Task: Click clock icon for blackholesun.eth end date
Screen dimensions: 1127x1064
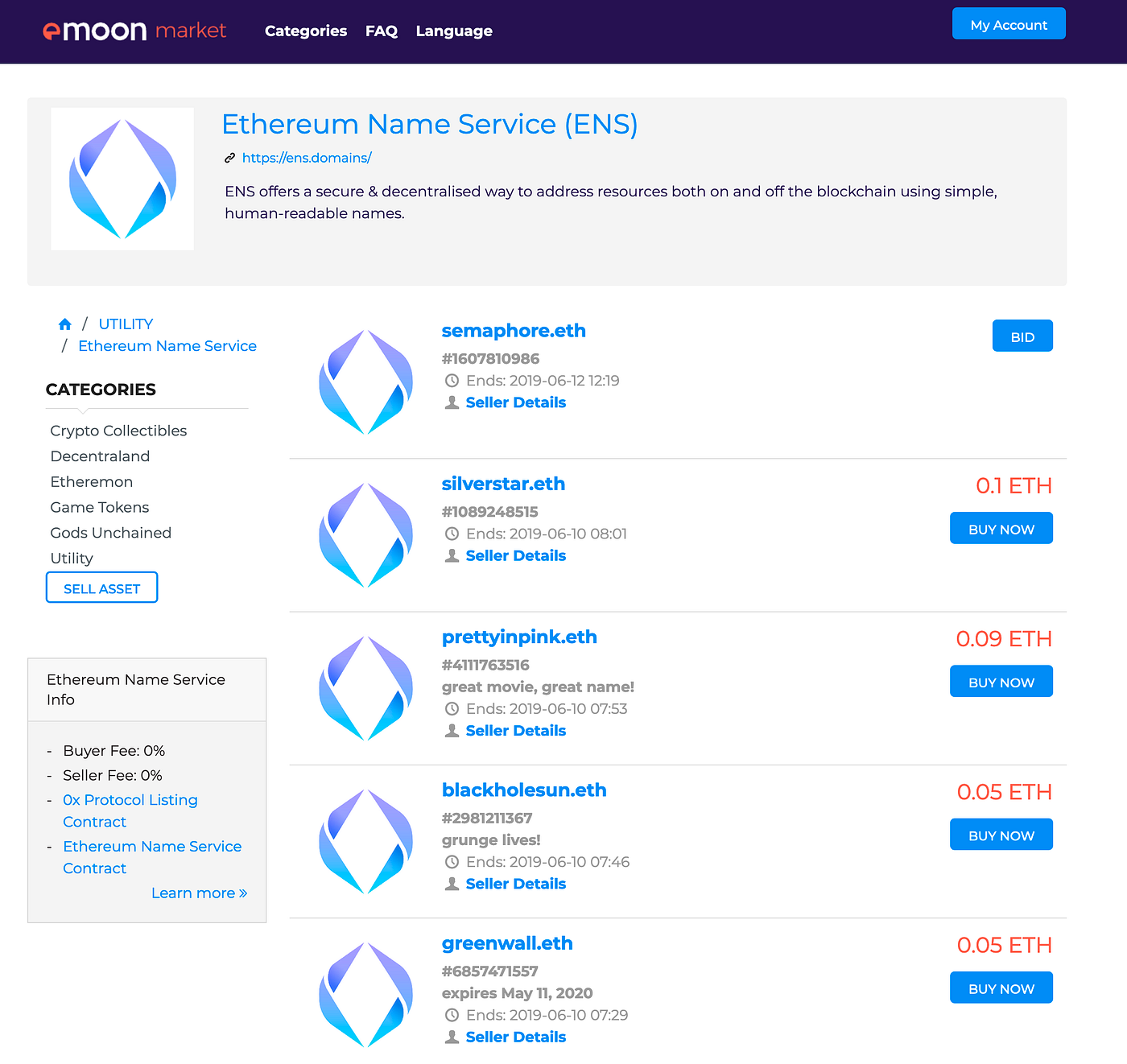Action: [x=452, y=862]
